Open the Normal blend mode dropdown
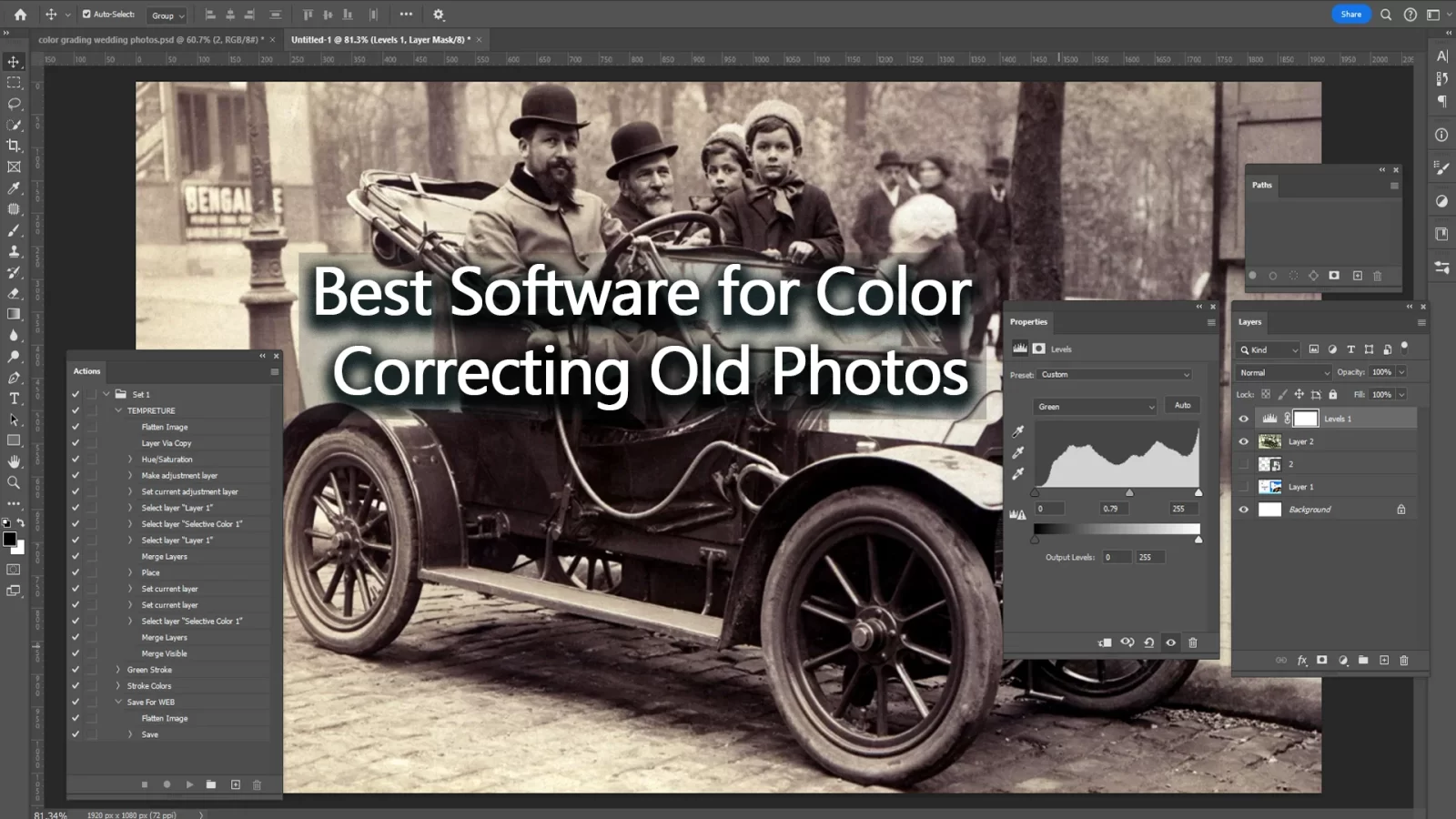The width and height of the screenshot is (1456, 819). point(1284,373)
